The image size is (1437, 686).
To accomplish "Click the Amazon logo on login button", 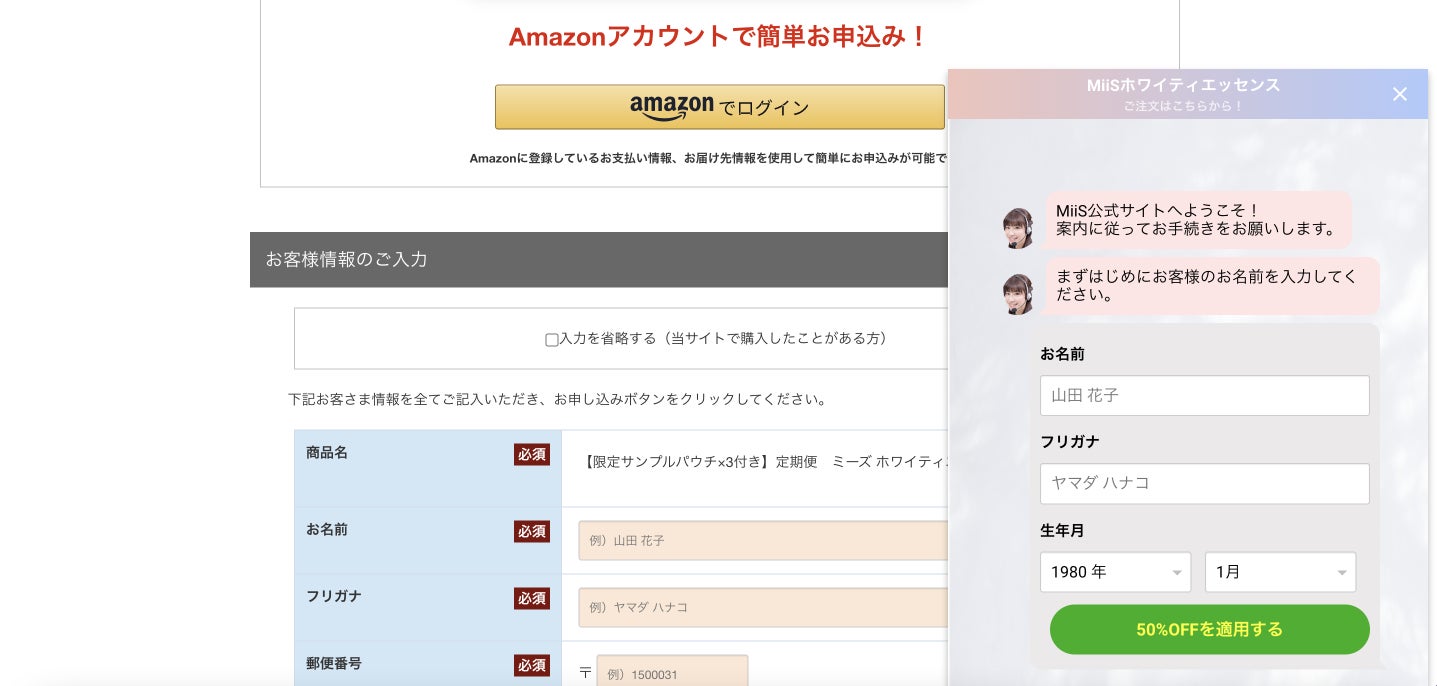I will coord(671,106).
